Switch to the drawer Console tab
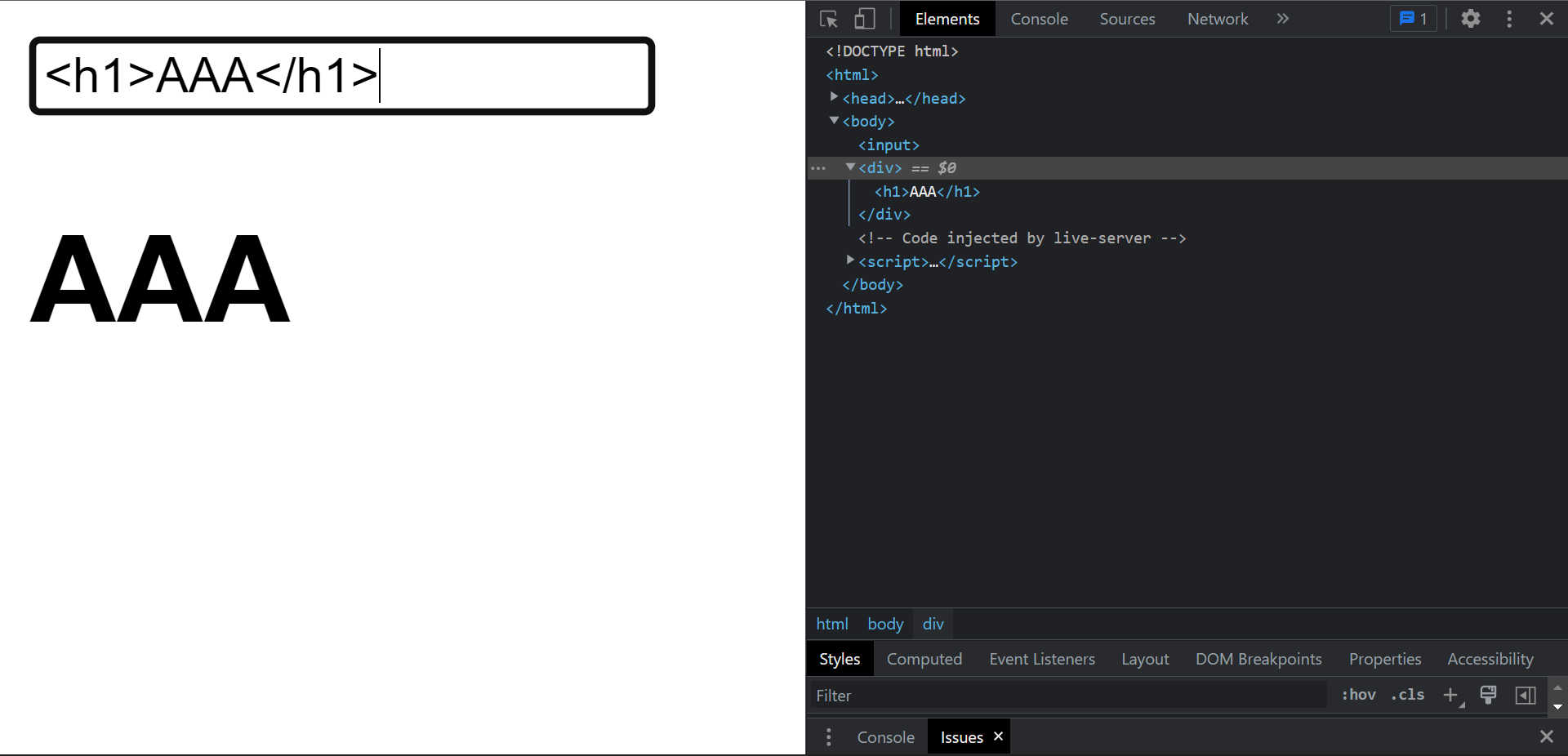 pos(885,737)
